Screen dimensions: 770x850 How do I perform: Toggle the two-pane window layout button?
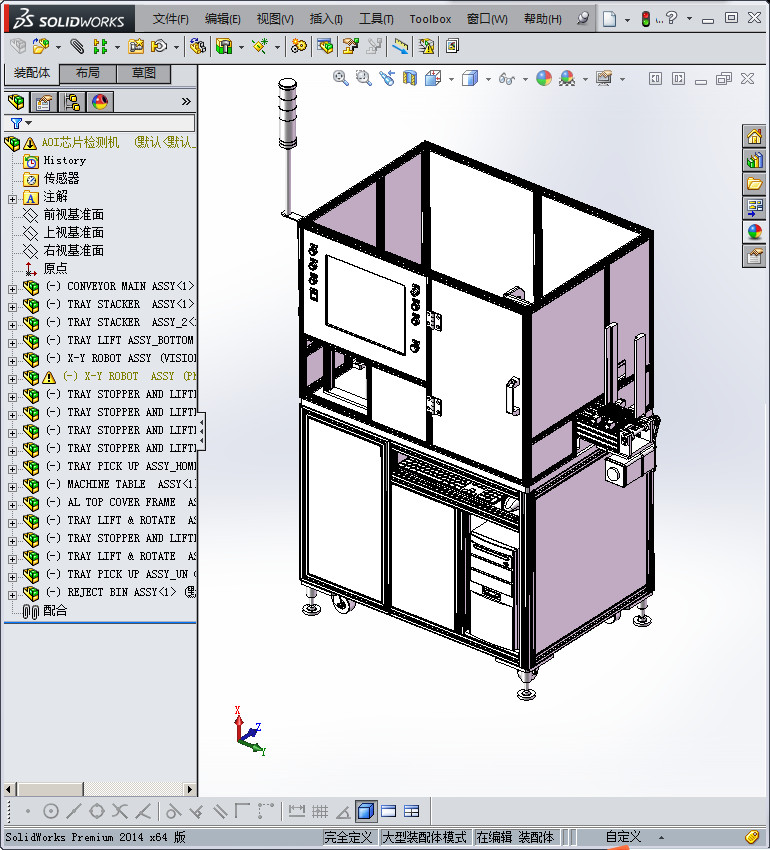click(x=389, y=812)
